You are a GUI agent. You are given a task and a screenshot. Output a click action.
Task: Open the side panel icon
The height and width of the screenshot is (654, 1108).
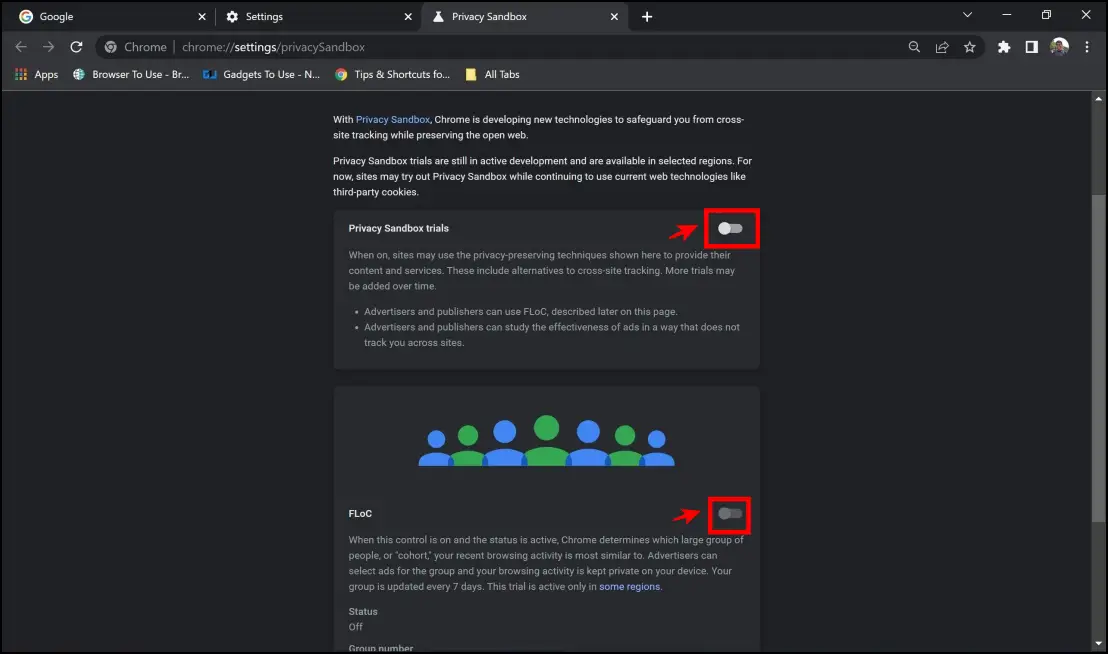point(1032,47)
